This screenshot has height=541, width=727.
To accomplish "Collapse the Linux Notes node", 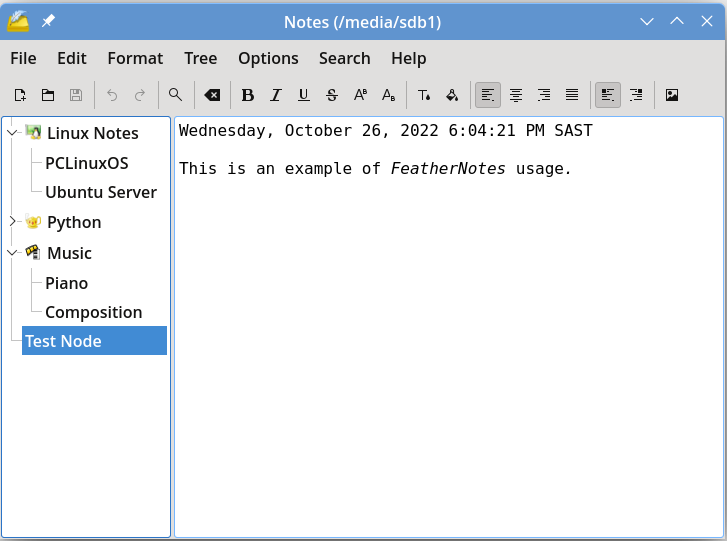I will [13, 133].
